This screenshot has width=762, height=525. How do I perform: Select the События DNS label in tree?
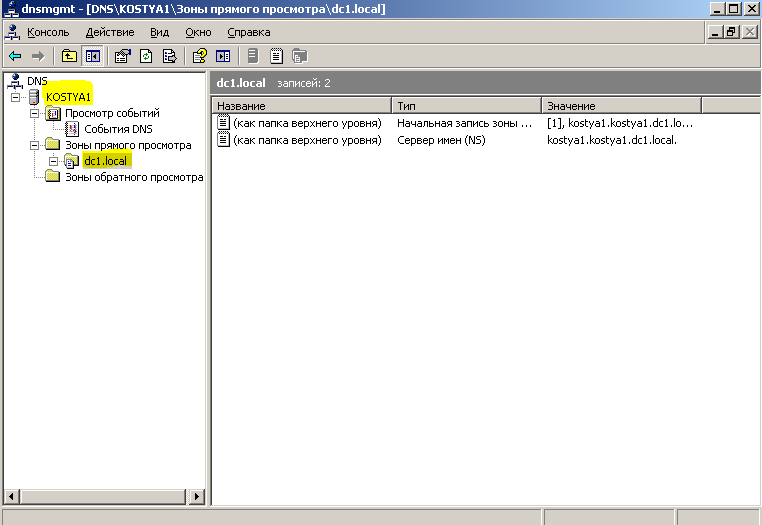(118, 129)
